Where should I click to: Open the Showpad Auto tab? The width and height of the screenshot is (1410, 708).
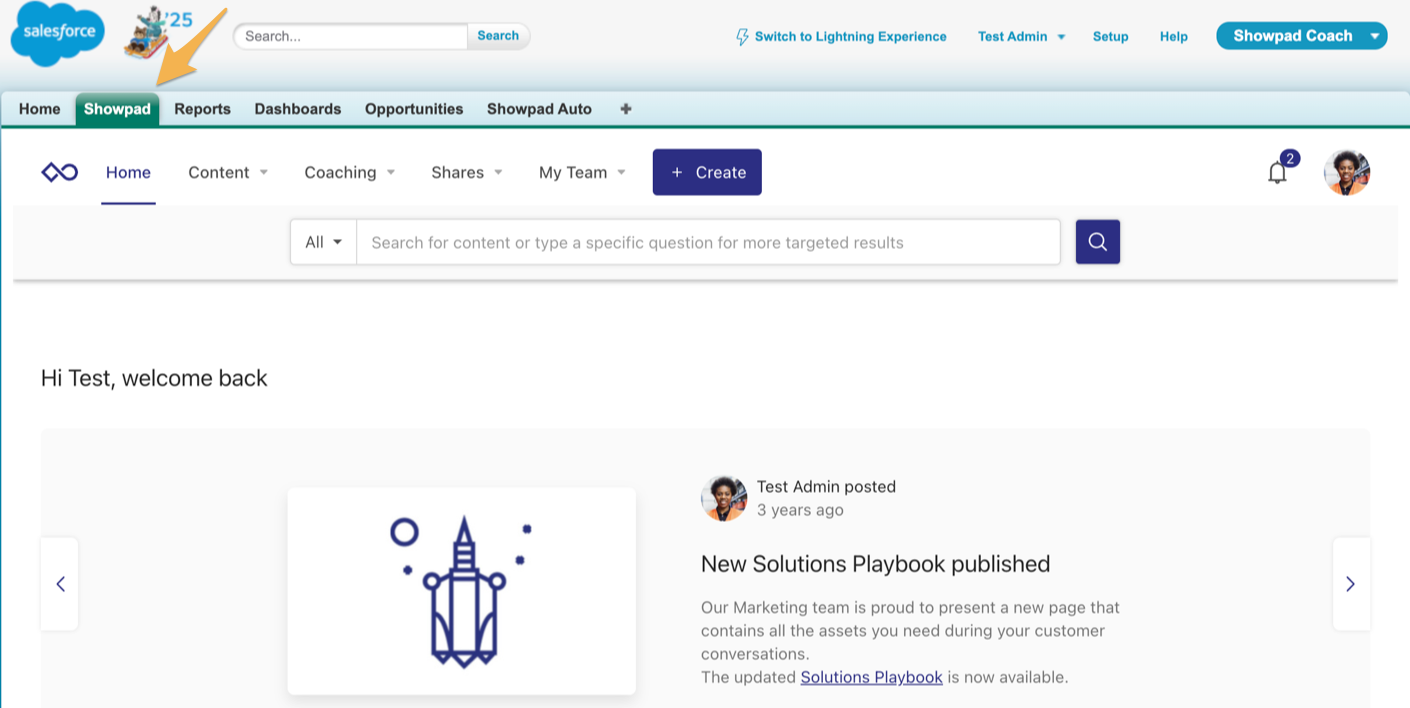[x=539, y=109]
